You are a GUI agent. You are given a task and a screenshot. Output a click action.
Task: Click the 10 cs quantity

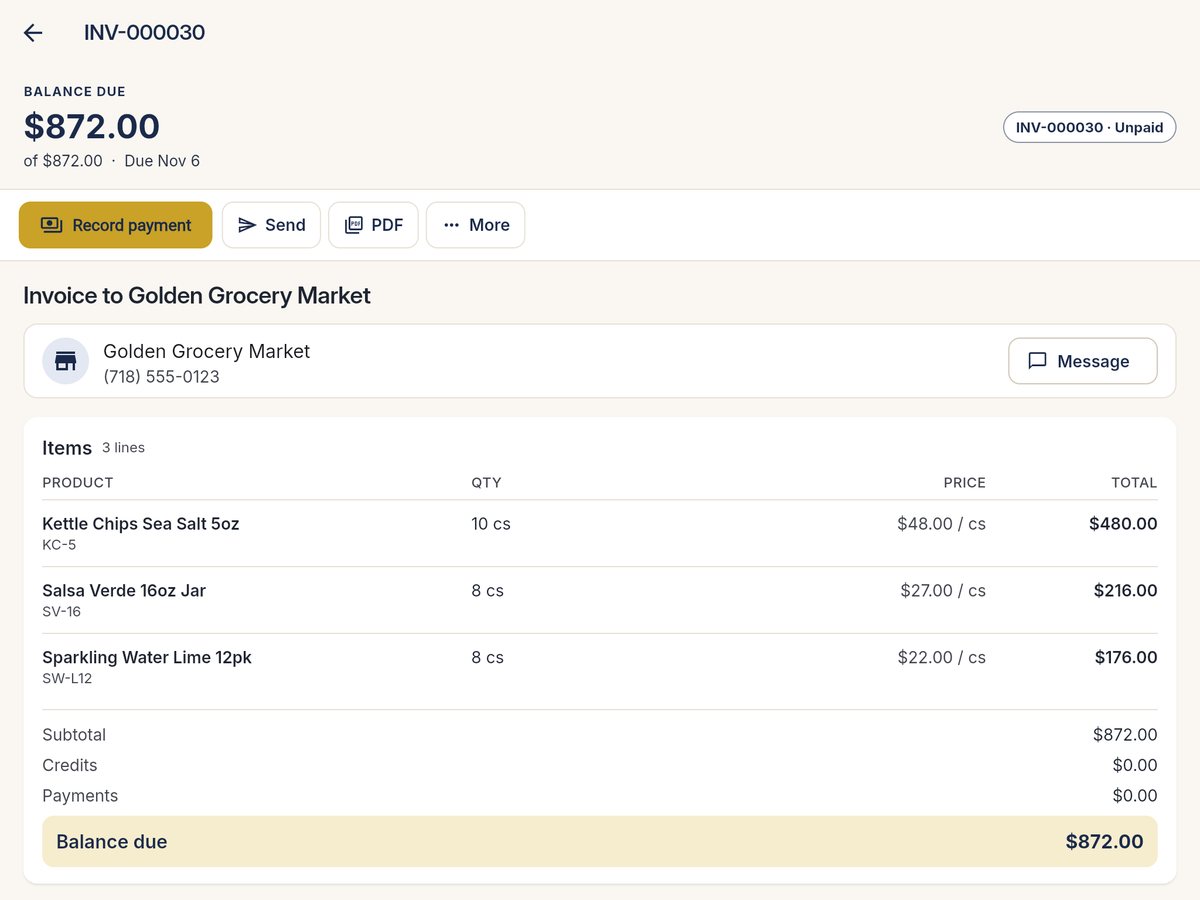491,523
